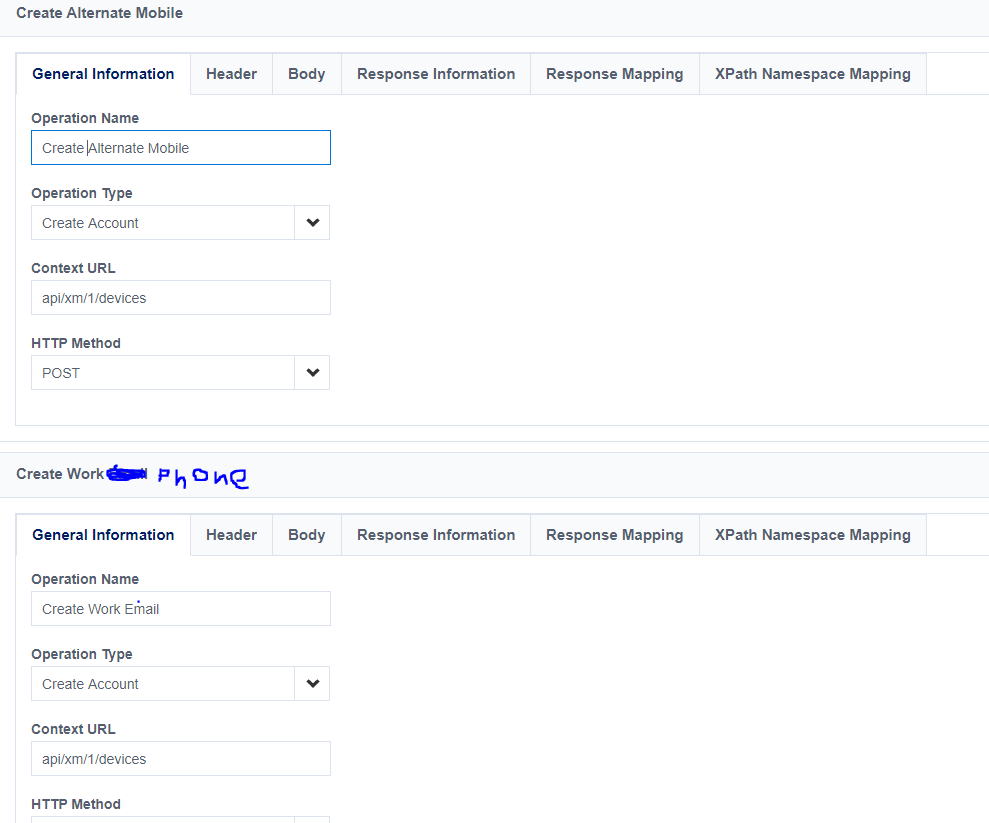
Task: Open Header tab in Create Alternate Mobile section
Action: [x=231, y=74]
